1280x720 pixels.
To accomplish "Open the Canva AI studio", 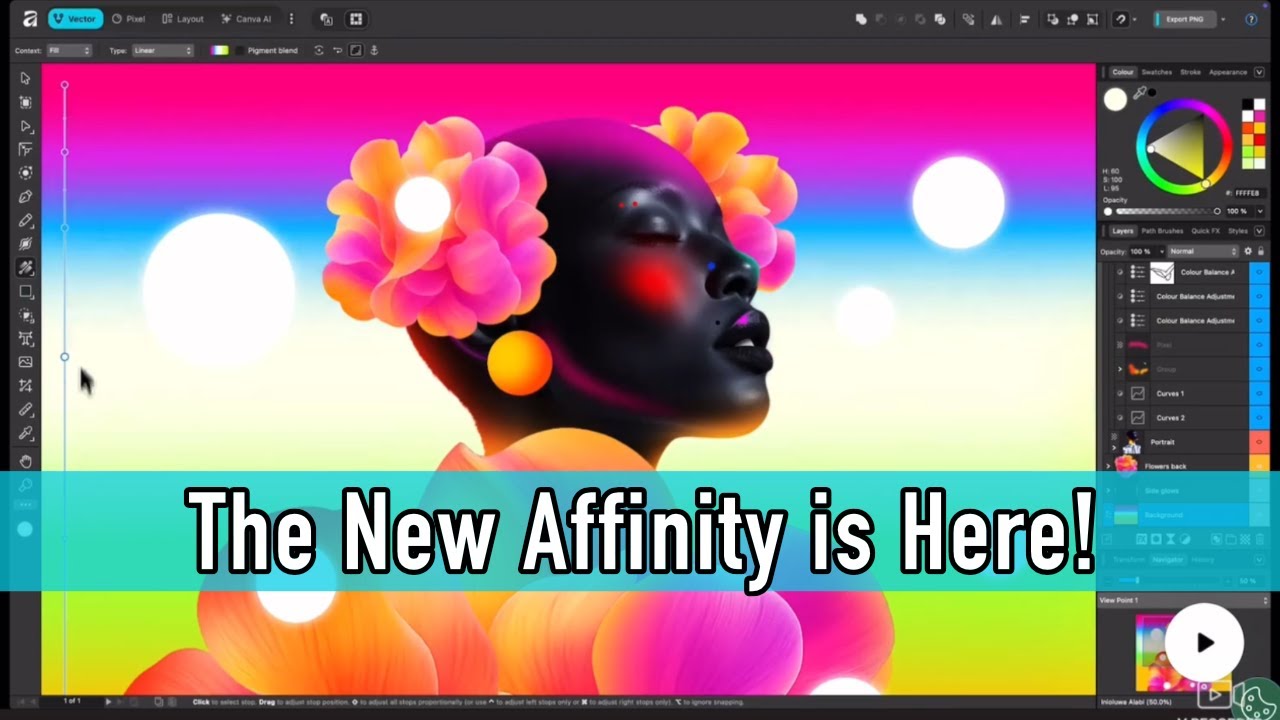I will tap(246, 19).
